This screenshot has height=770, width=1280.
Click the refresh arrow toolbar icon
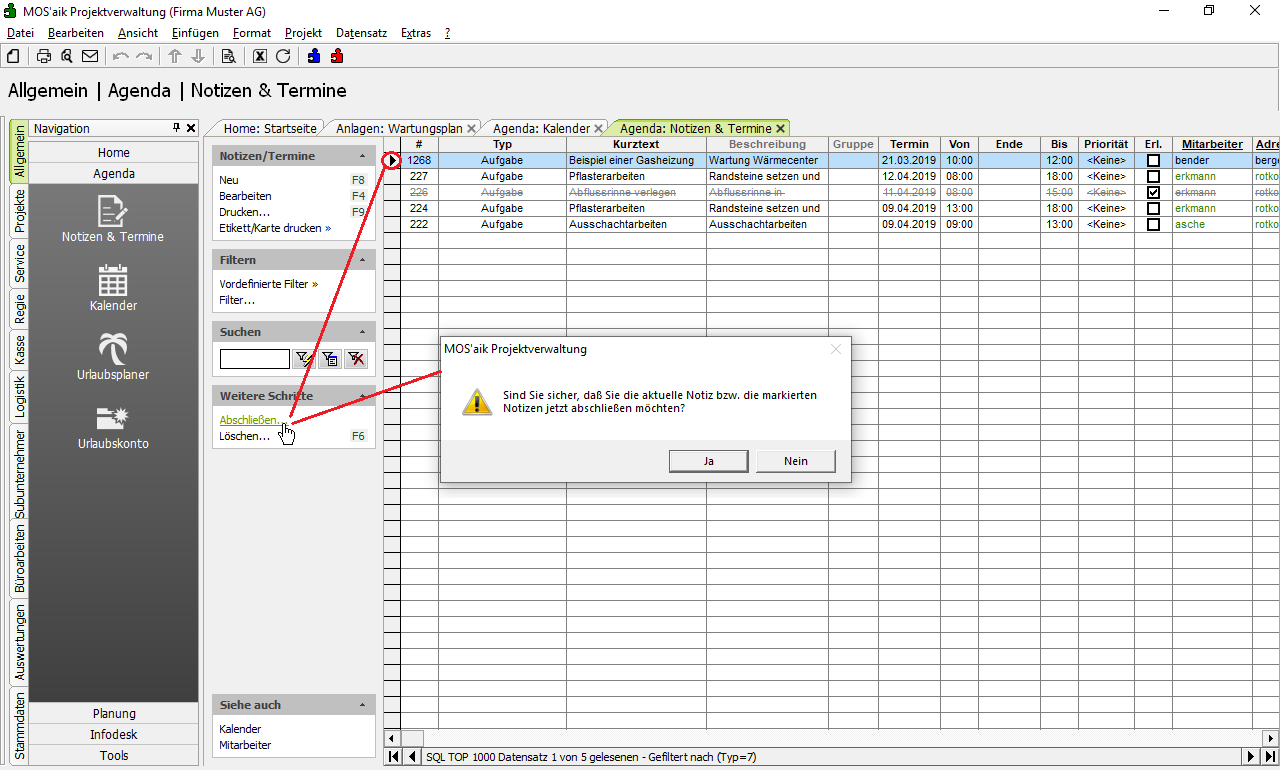[x=283, y=56]
